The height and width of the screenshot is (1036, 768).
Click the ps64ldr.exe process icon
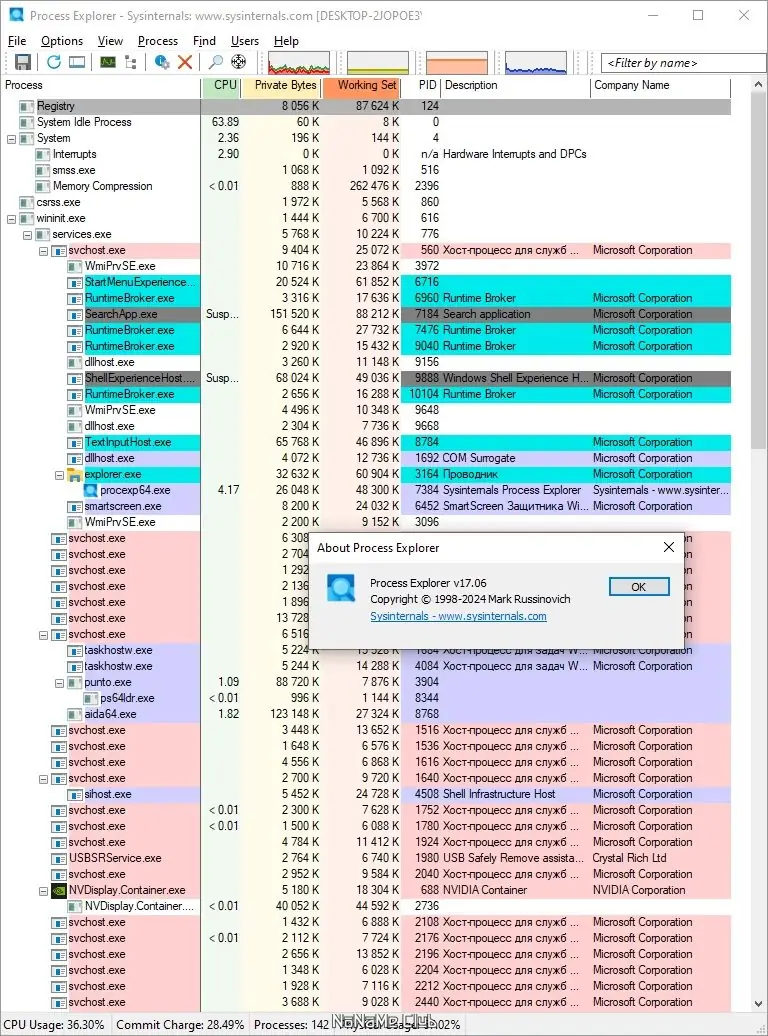coord(91,698)
